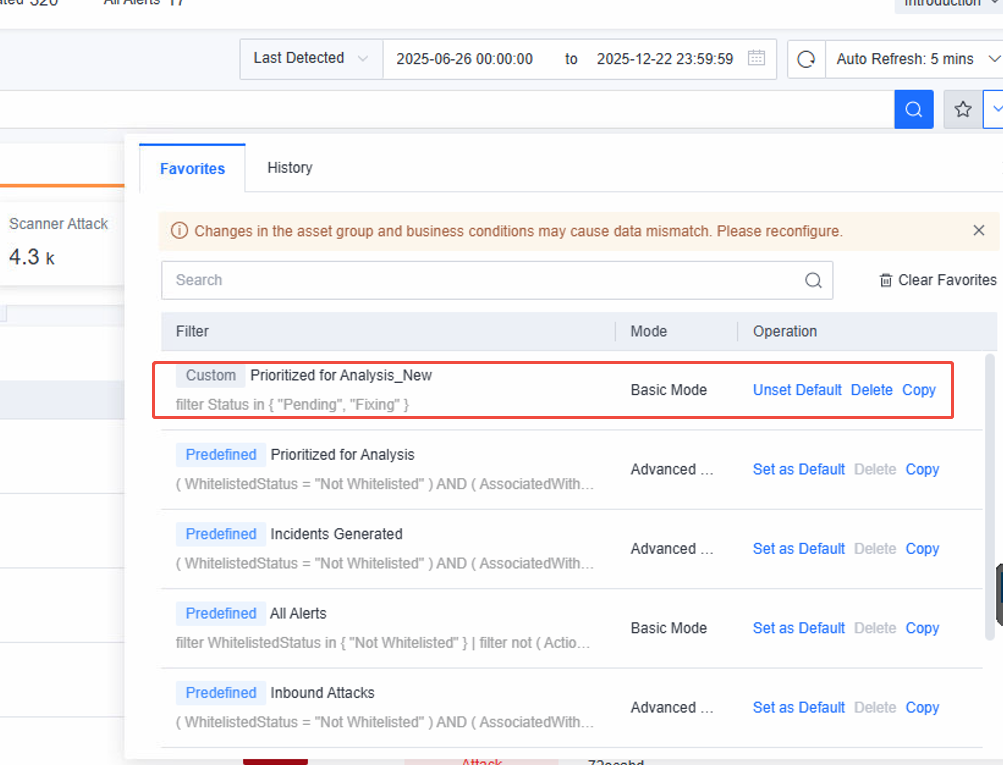The image size is (1003, 765).
Task: Dismiss the data mismatch warning banner
Action: (979, 230)
